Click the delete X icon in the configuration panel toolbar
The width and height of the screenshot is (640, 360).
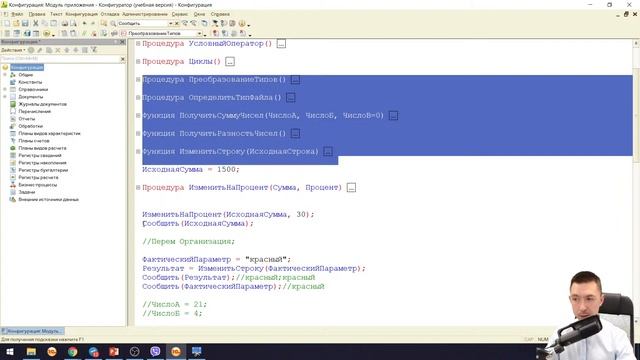58,50
